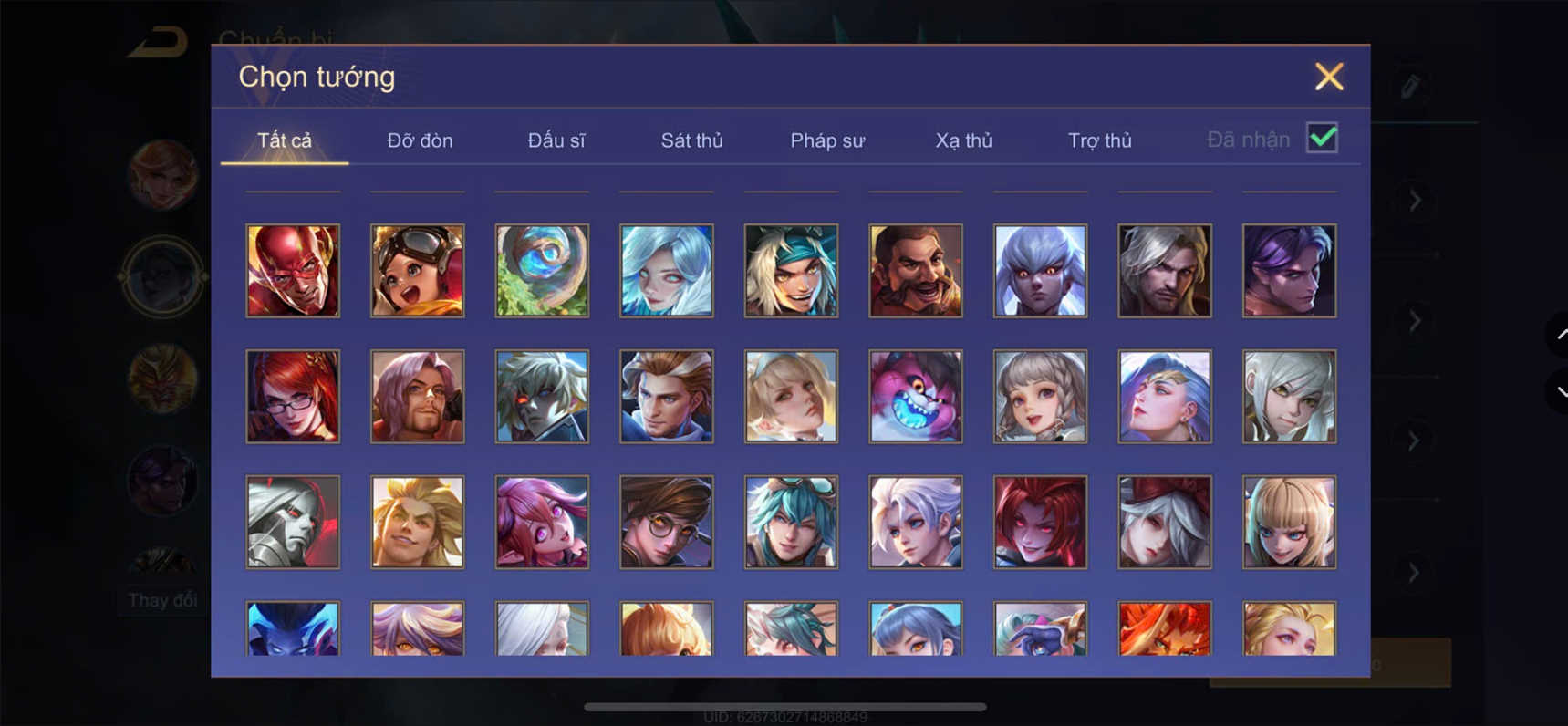Select the Tất cả tab
The height and width of the screenshot is (726, 1568).
[285, 140]
